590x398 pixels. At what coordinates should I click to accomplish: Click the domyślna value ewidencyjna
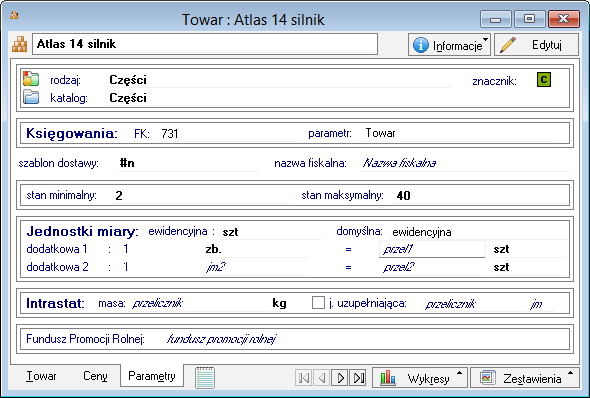tap(422, 232)
